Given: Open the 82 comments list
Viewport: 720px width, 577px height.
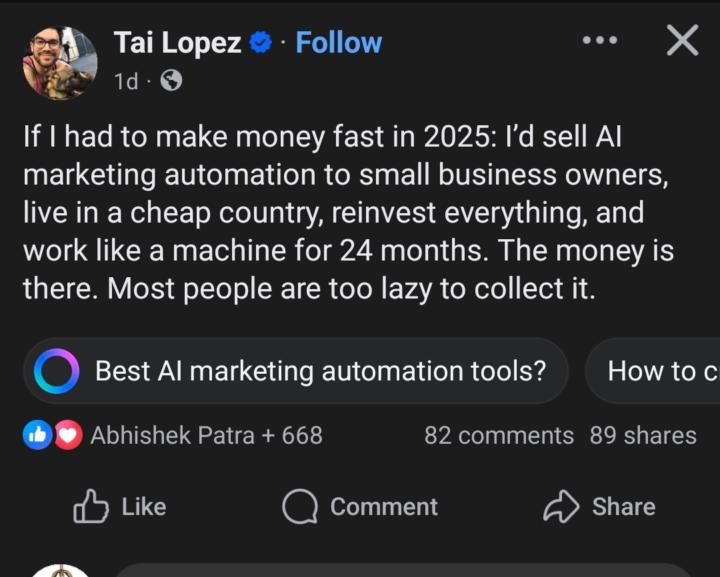Looking at the screenshot, I should 498,435.
